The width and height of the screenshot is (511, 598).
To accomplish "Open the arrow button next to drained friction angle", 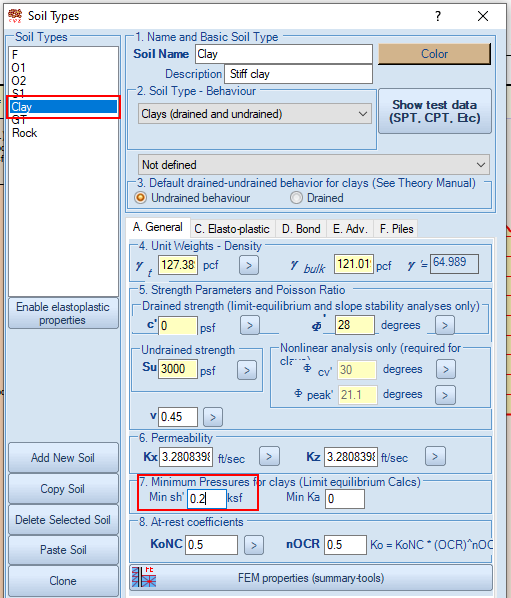I will tap(445, 325).
